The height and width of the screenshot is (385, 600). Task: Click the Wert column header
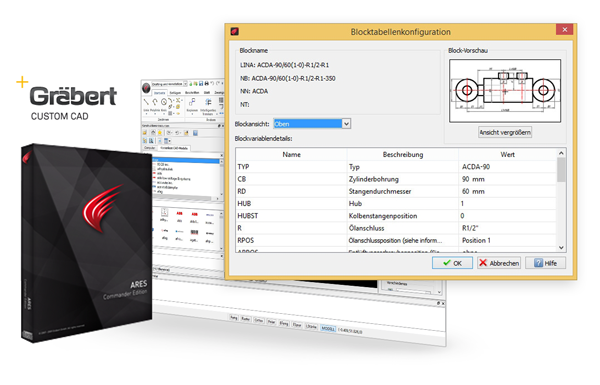pos(507,155)
